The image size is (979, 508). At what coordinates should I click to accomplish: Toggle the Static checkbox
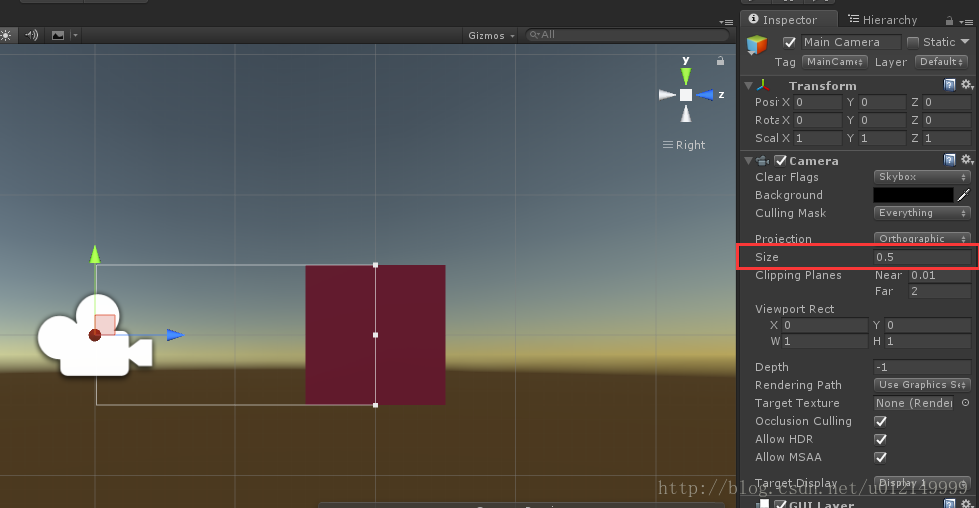pos(913,42)
